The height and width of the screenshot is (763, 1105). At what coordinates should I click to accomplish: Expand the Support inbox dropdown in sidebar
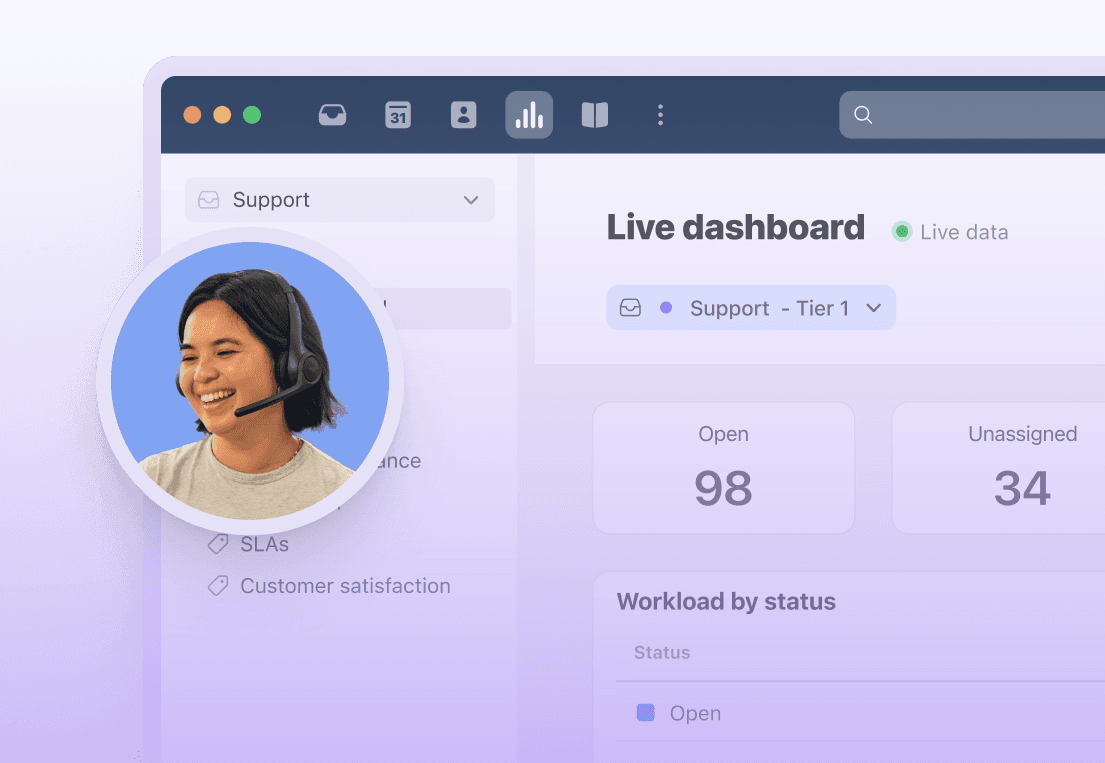[x=339, y=200]
